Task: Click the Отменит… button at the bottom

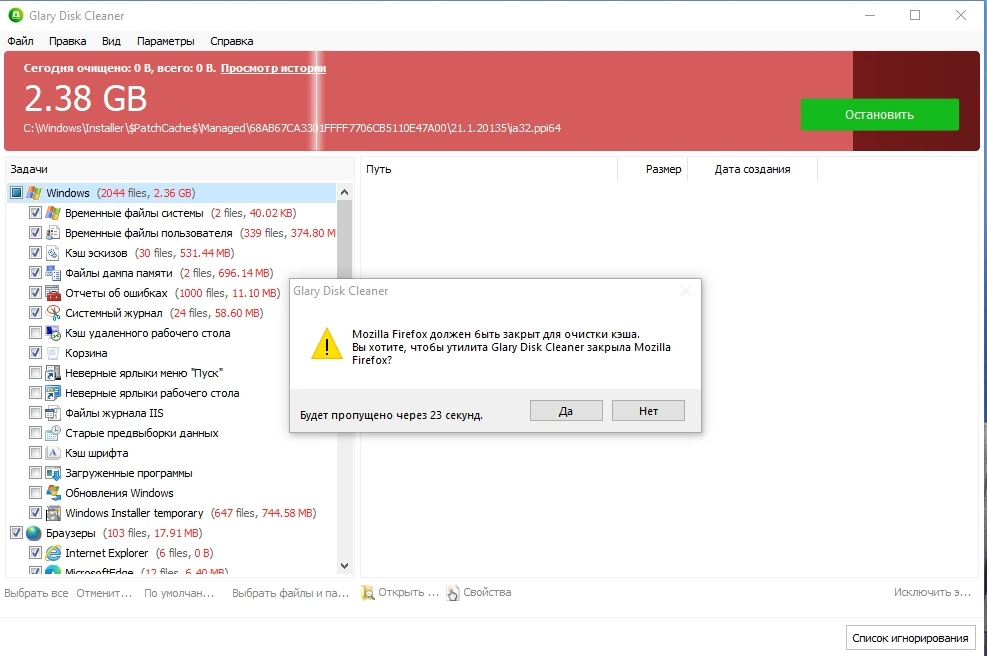Action: pos(104,593)
